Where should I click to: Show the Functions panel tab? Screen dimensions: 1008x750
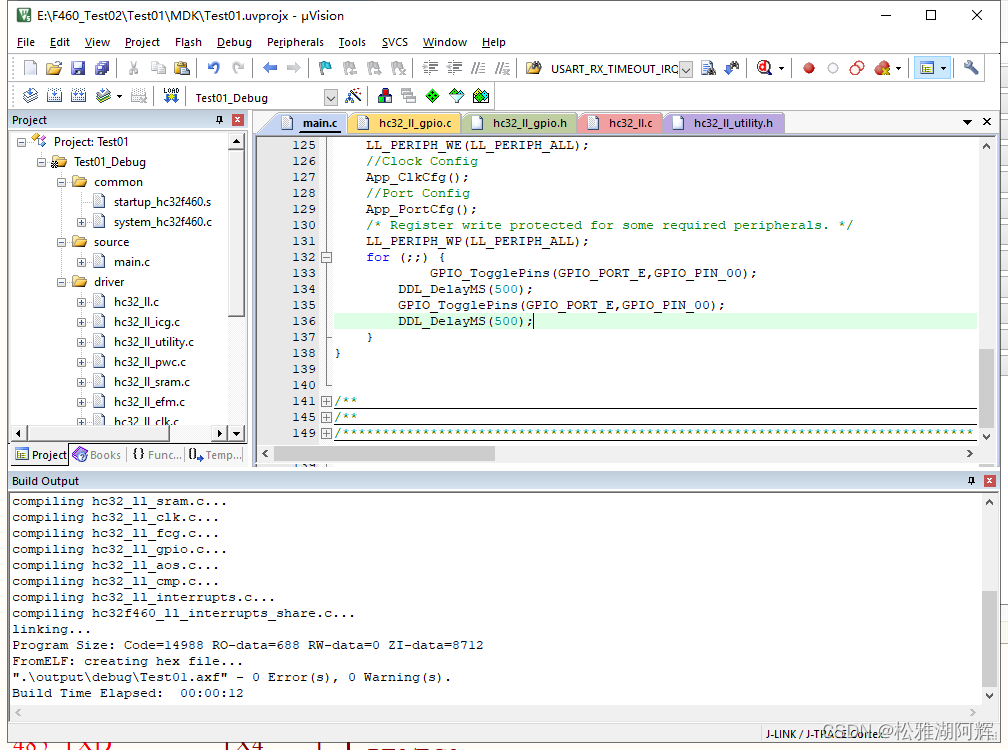[157, 454]
